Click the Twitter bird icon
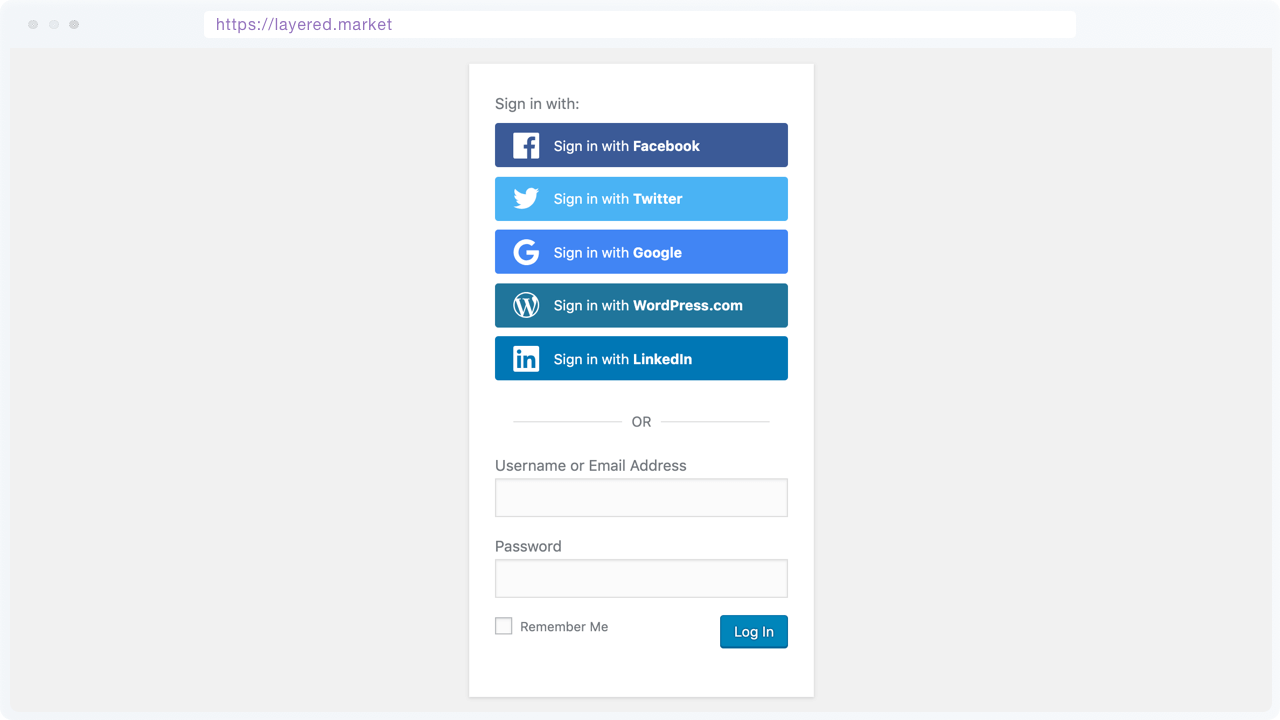Image resolution: width=1280 pixels, height=720 pixels. (524, 198)
